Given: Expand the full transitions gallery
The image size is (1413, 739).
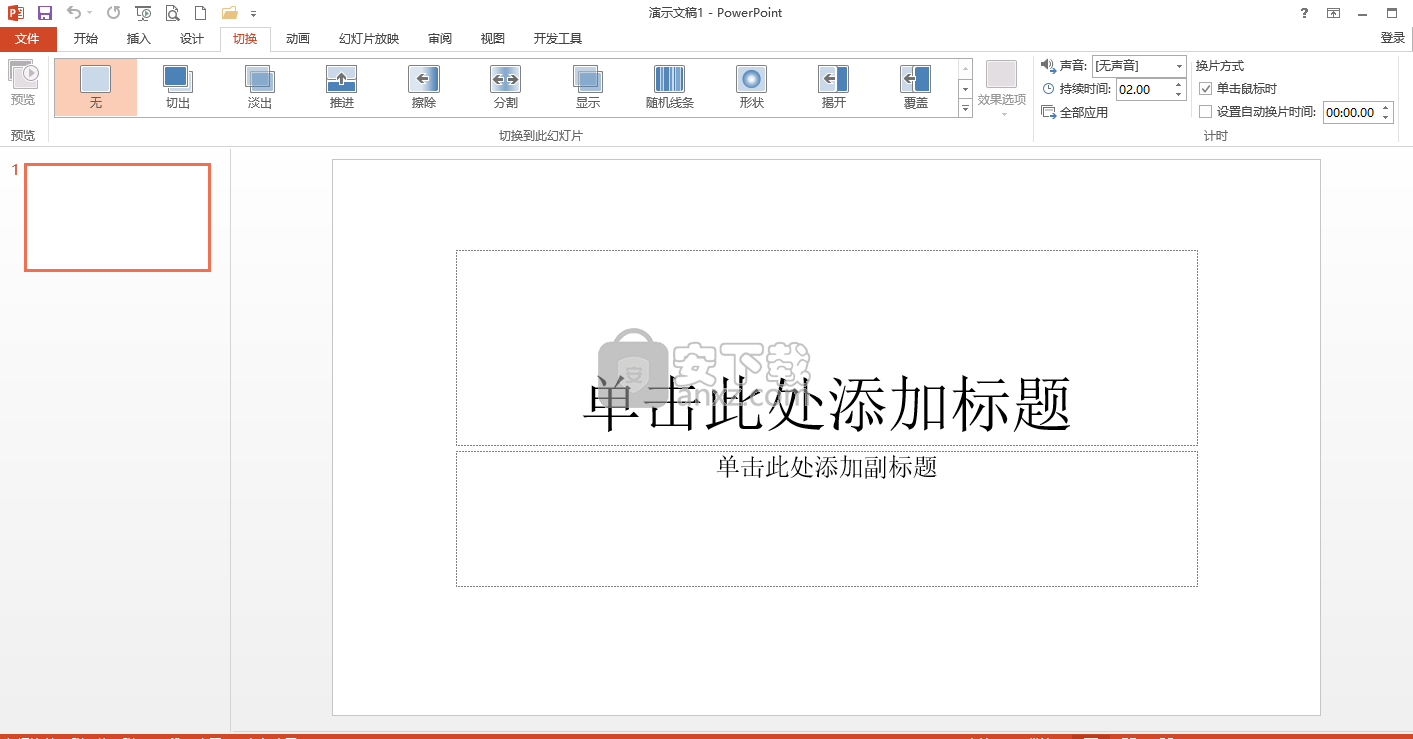Looking at the screenshot, I should [965, 108].
